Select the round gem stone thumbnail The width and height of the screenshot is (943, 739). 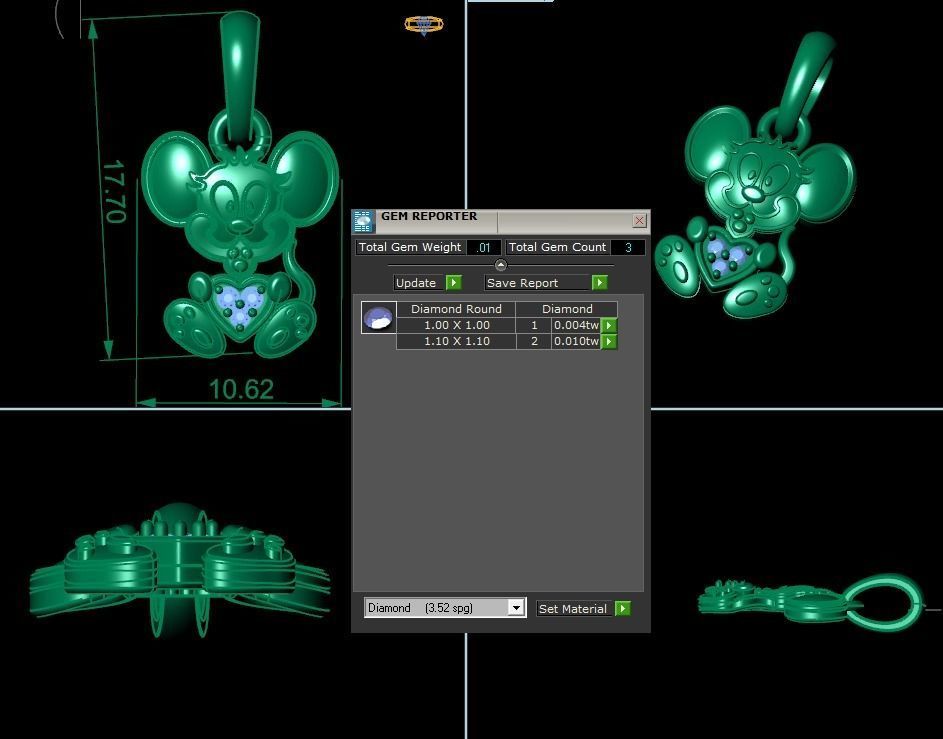click(x=377, y=317)
